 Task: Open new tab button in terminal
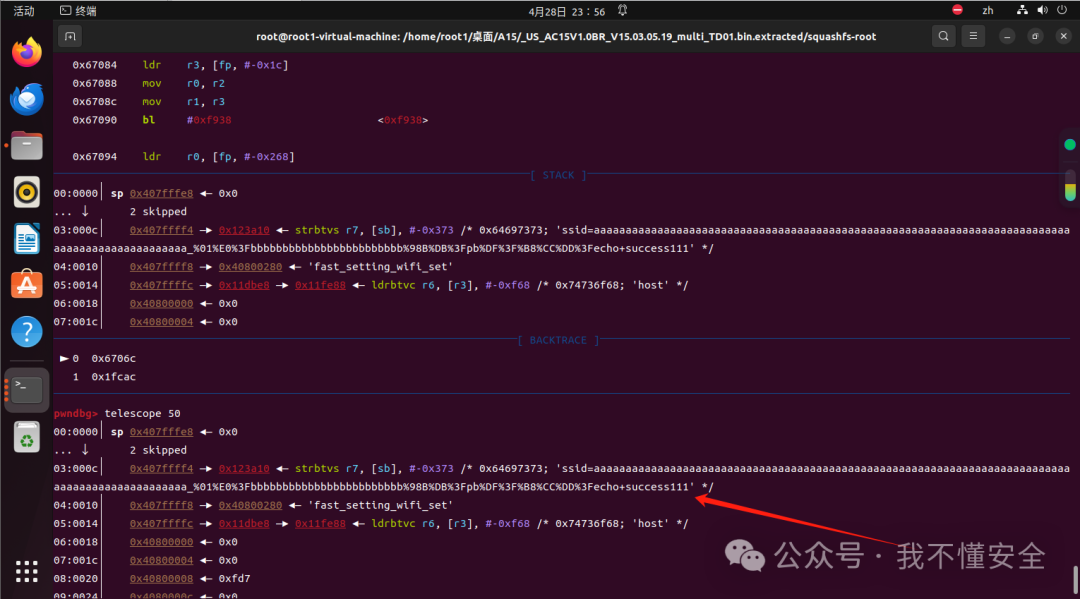[x=70, y=36]
